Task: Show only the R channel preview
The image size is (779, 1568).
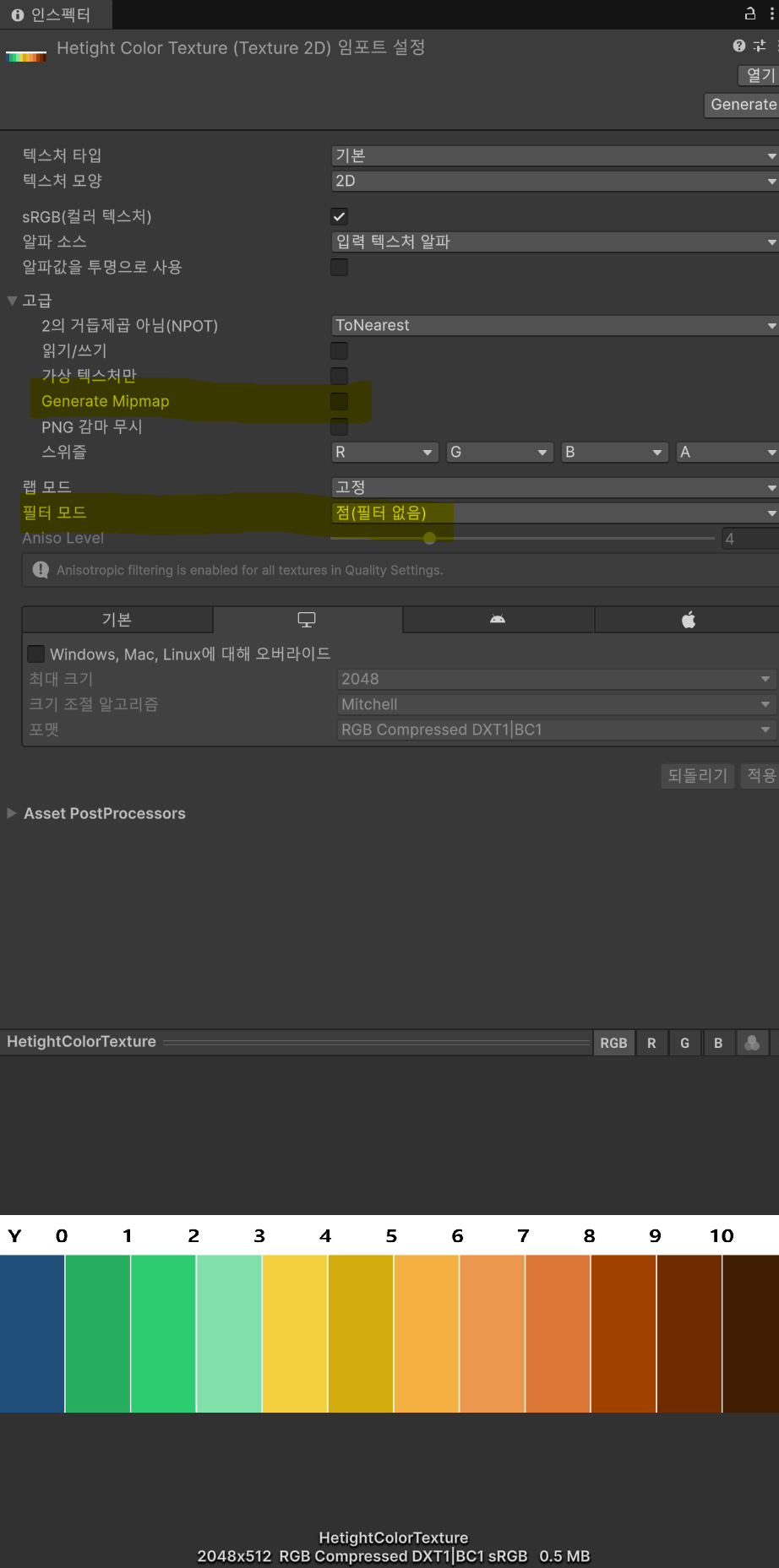Action: (x=651, y=1043)
